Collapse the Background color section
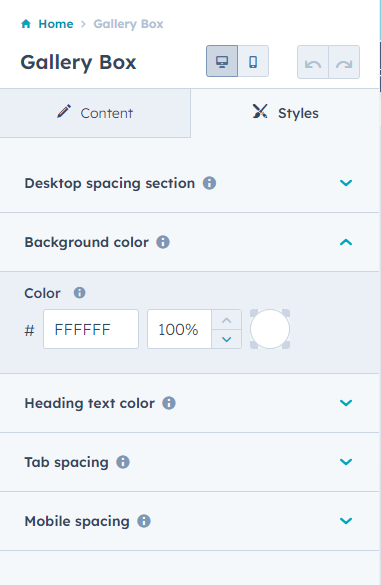Screen dimensions: 381x585 346,242
